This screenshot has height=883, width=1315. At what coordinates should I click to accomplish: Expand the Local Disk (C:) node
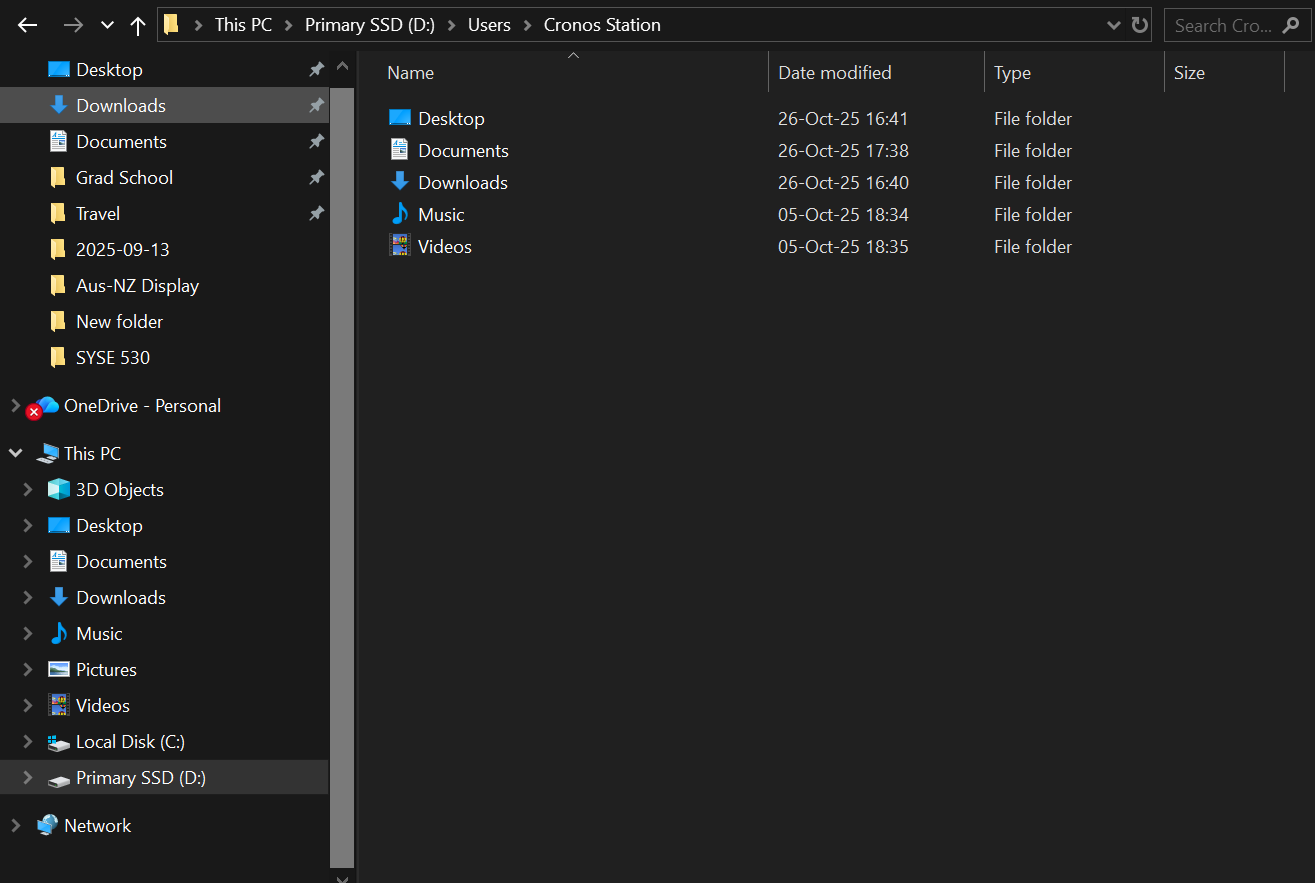pos(28,741)
